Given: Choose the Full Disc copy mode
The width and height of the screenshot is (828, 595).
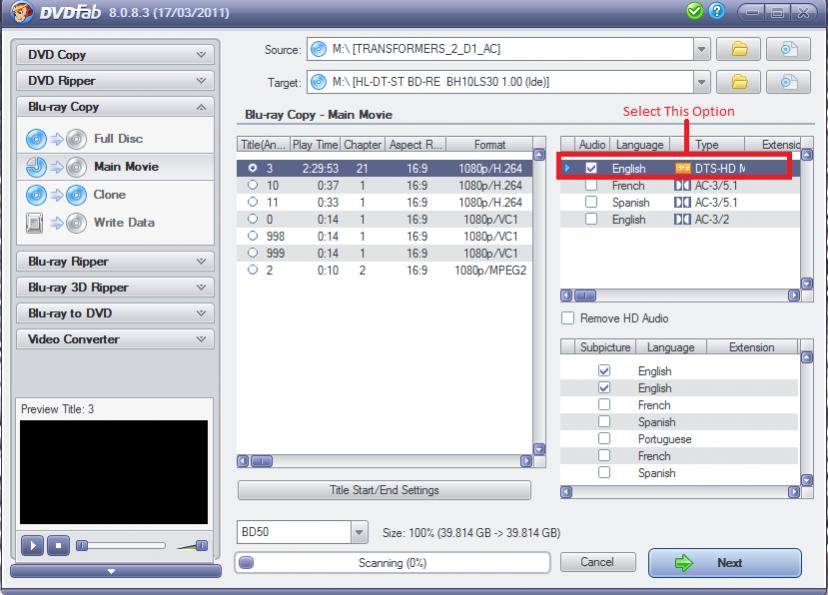Looking at the screenshot, I should click(x=116, y=139).
